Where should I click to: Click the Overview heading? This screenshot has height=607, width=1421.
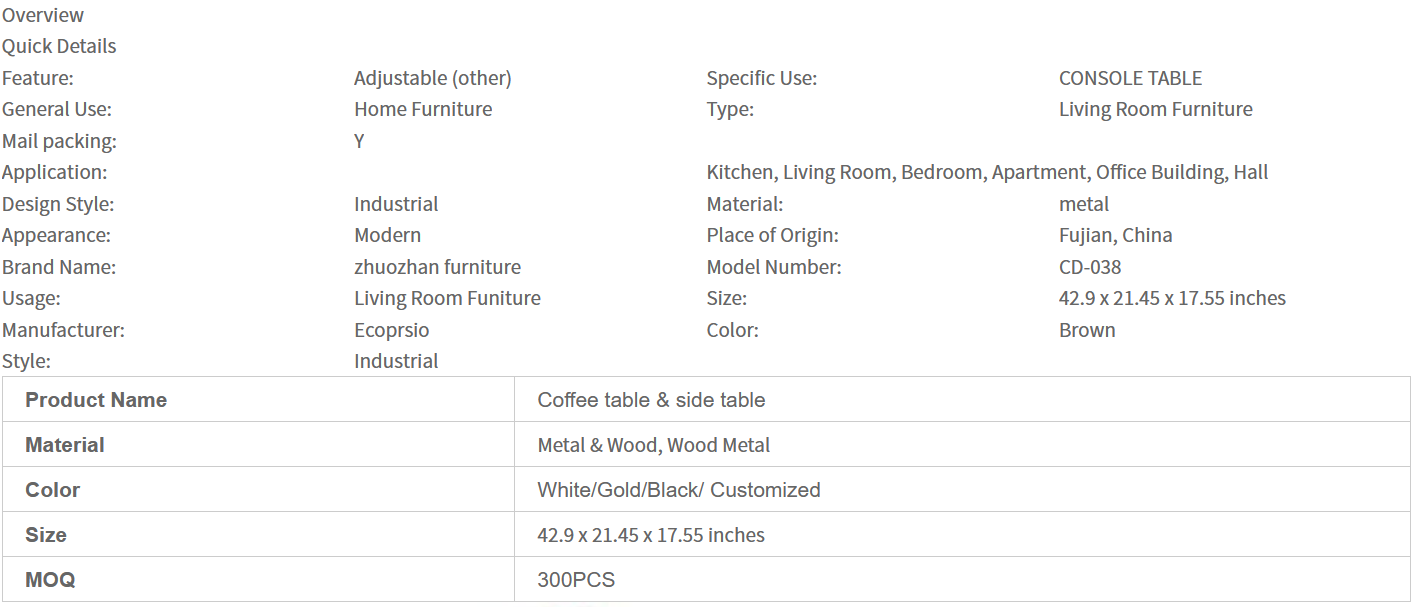coord(43,15)
